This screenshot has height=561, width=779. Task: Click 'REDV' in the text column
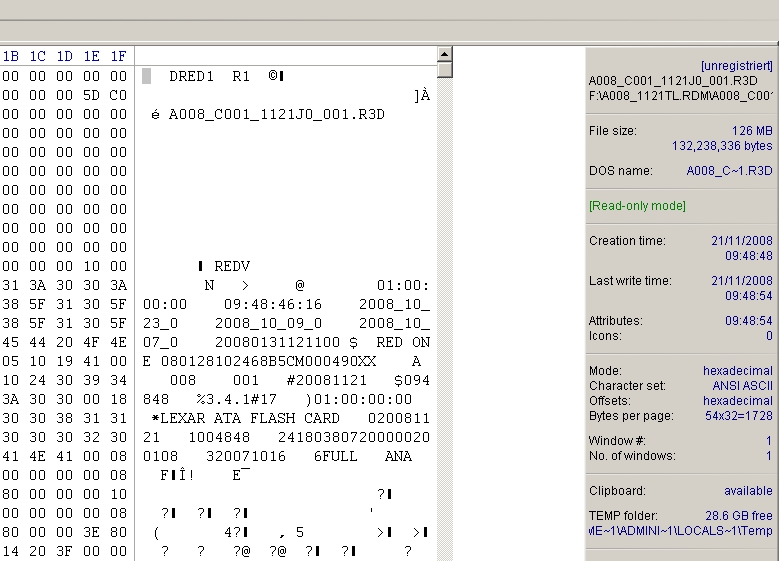232,266
